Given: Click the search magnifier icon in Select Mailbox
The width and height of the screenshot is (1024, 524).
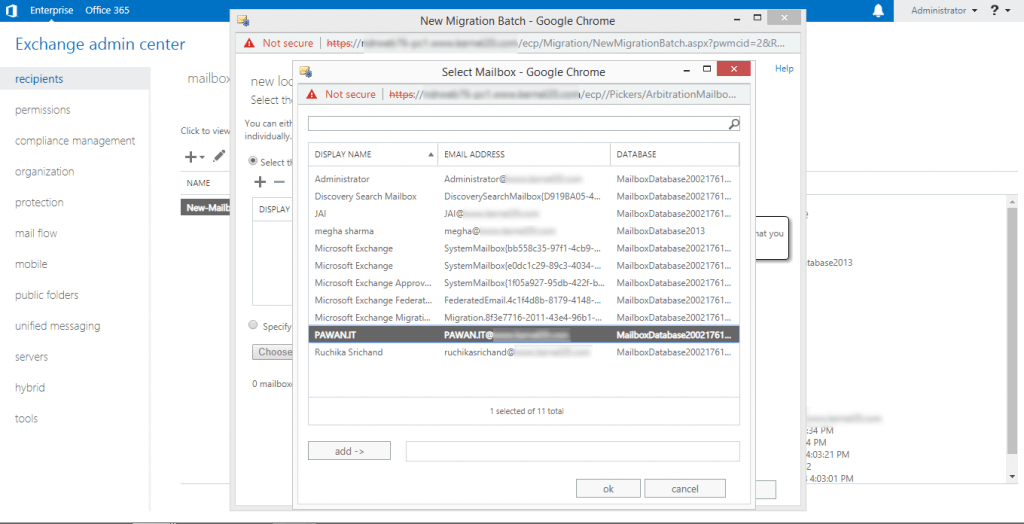Looking at the screenshot, I should click(x=734, y=123).
